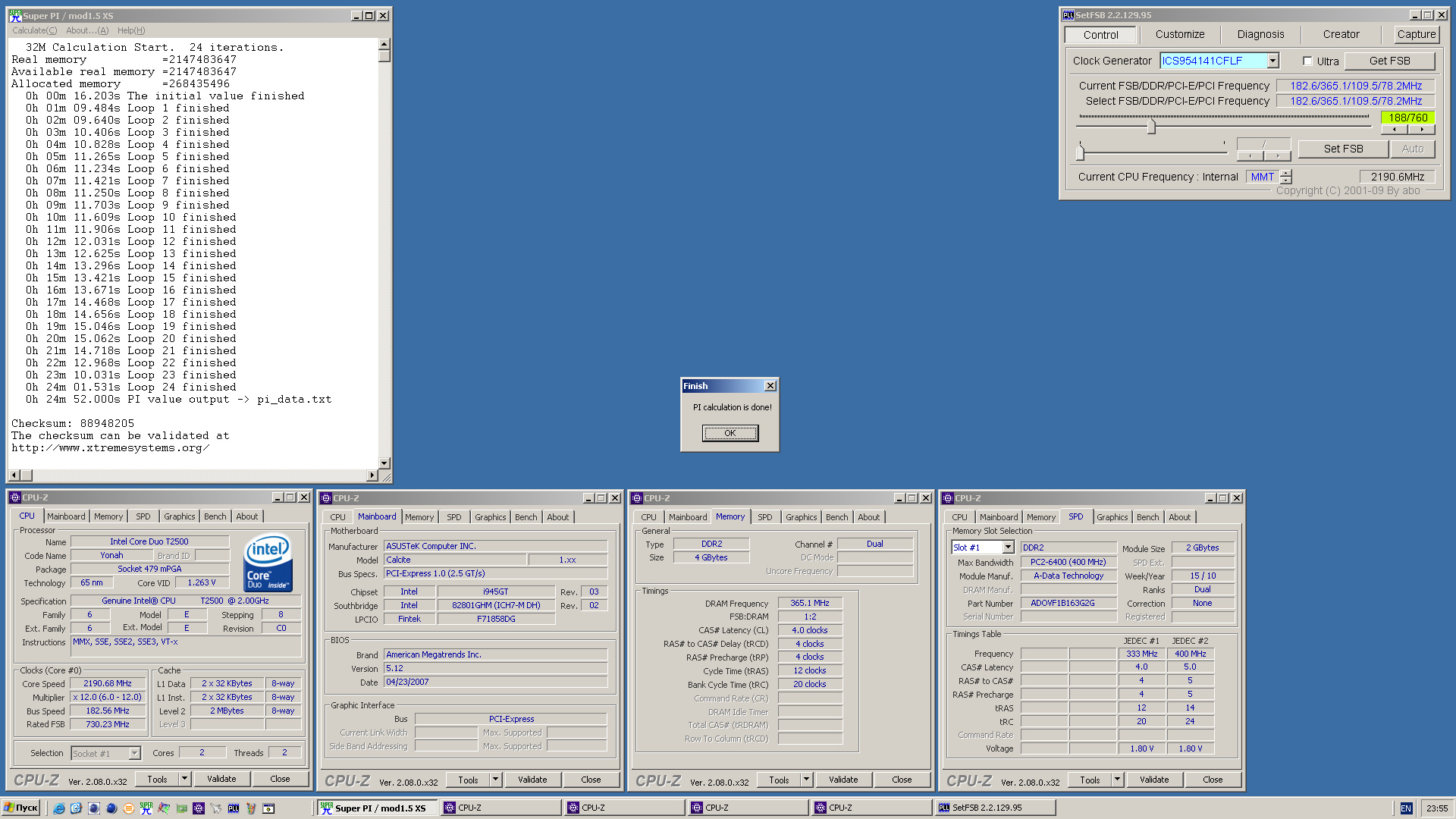
Task: Launch Internet Explorer from quick launch
Action: (58, 808)
